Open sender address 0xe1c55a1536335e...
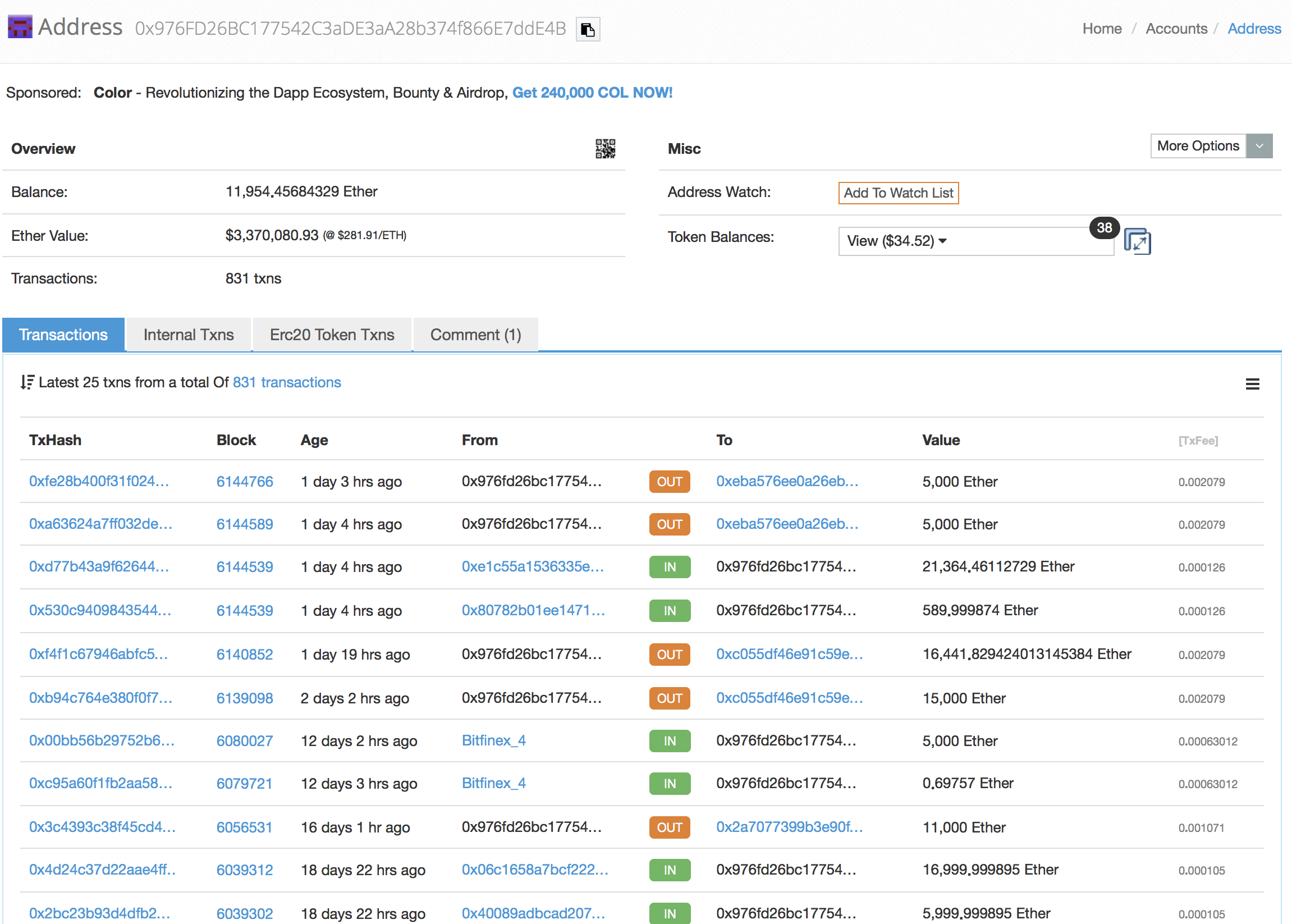Viewport: 1292px width, 924px height. coord(533,566)
